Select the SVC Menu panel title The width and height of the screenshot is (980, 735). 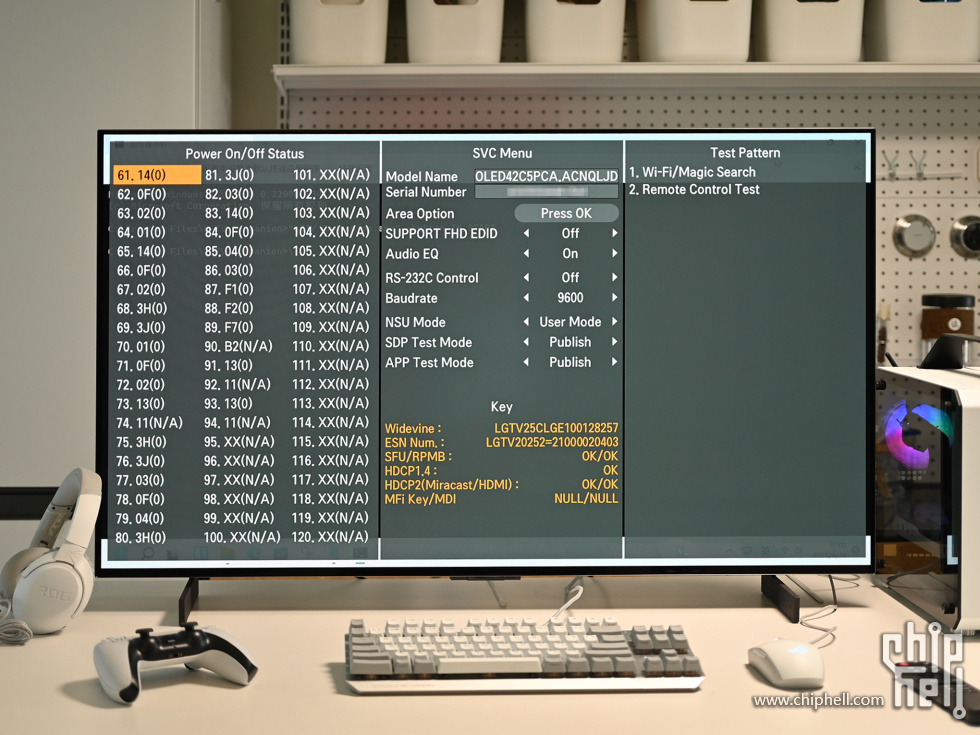point(502,153)
